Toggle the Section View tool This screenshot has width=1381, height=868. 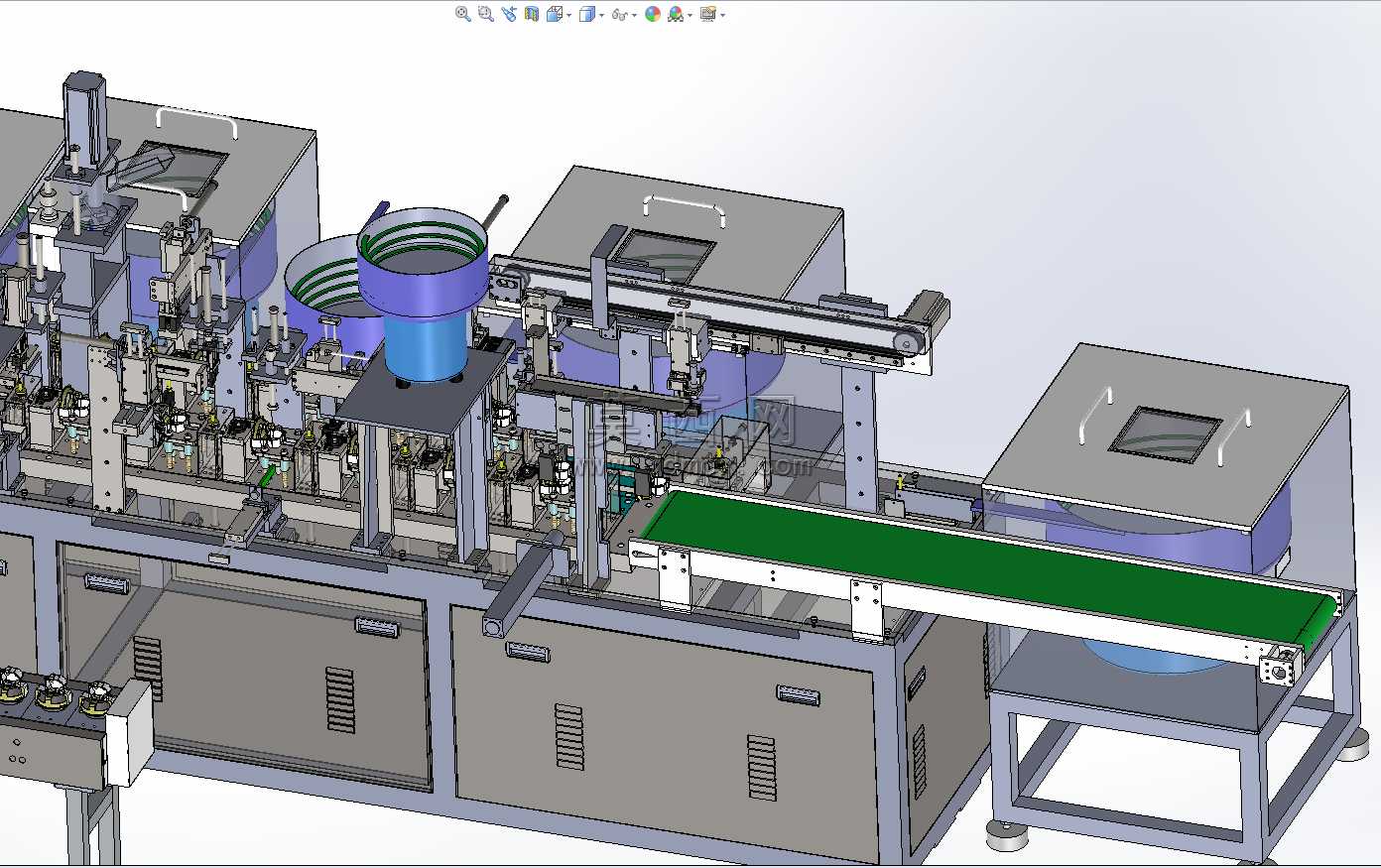532,14
